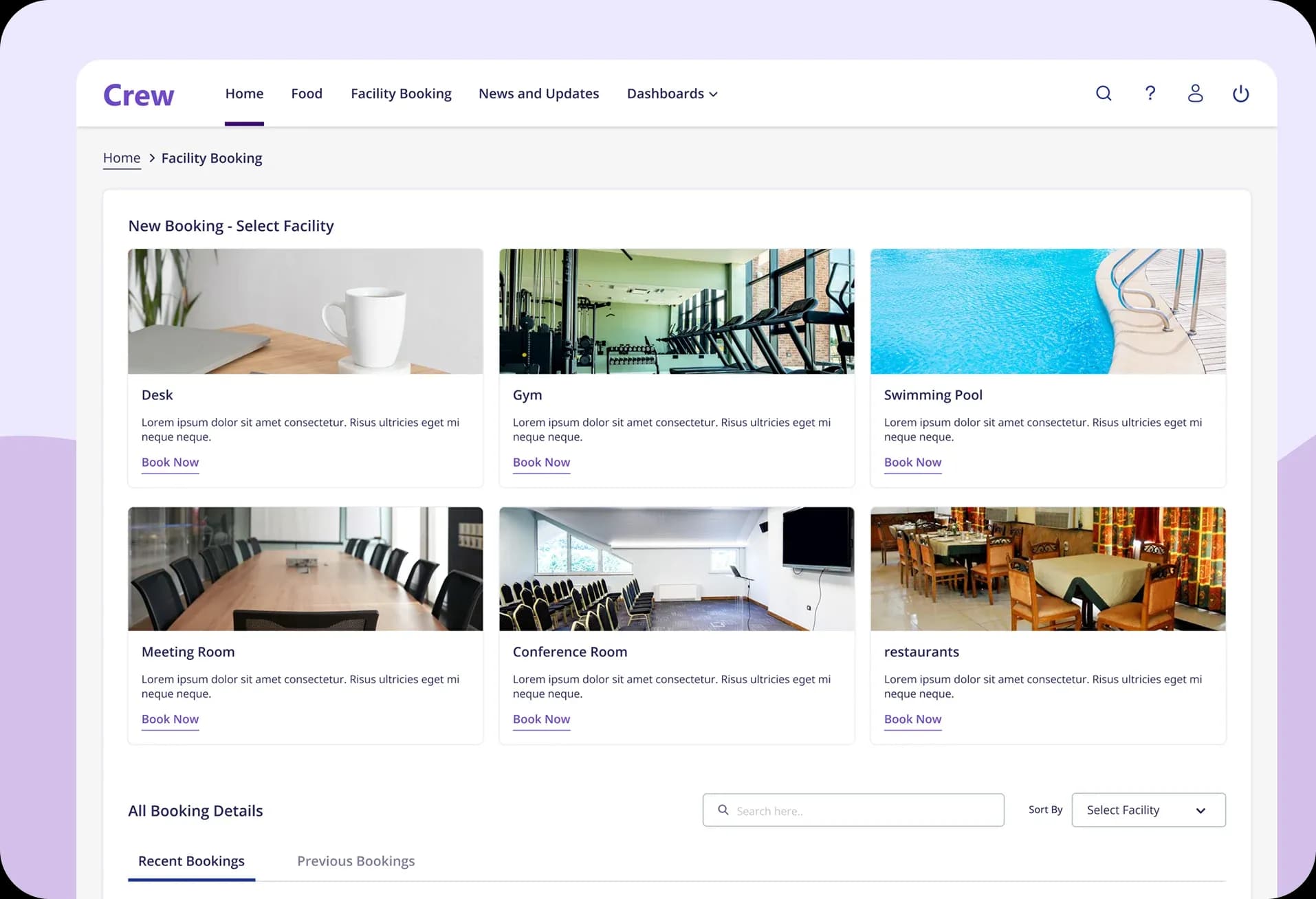
Task: Select the Conference Room photo
Action: point(677,569)
